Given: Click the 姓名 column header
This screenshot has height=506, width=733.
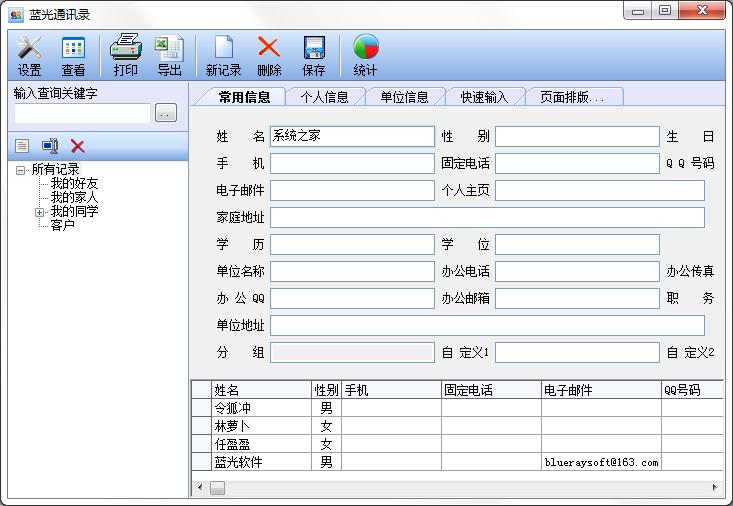Looking at the screenshot, I should (262, 390).
